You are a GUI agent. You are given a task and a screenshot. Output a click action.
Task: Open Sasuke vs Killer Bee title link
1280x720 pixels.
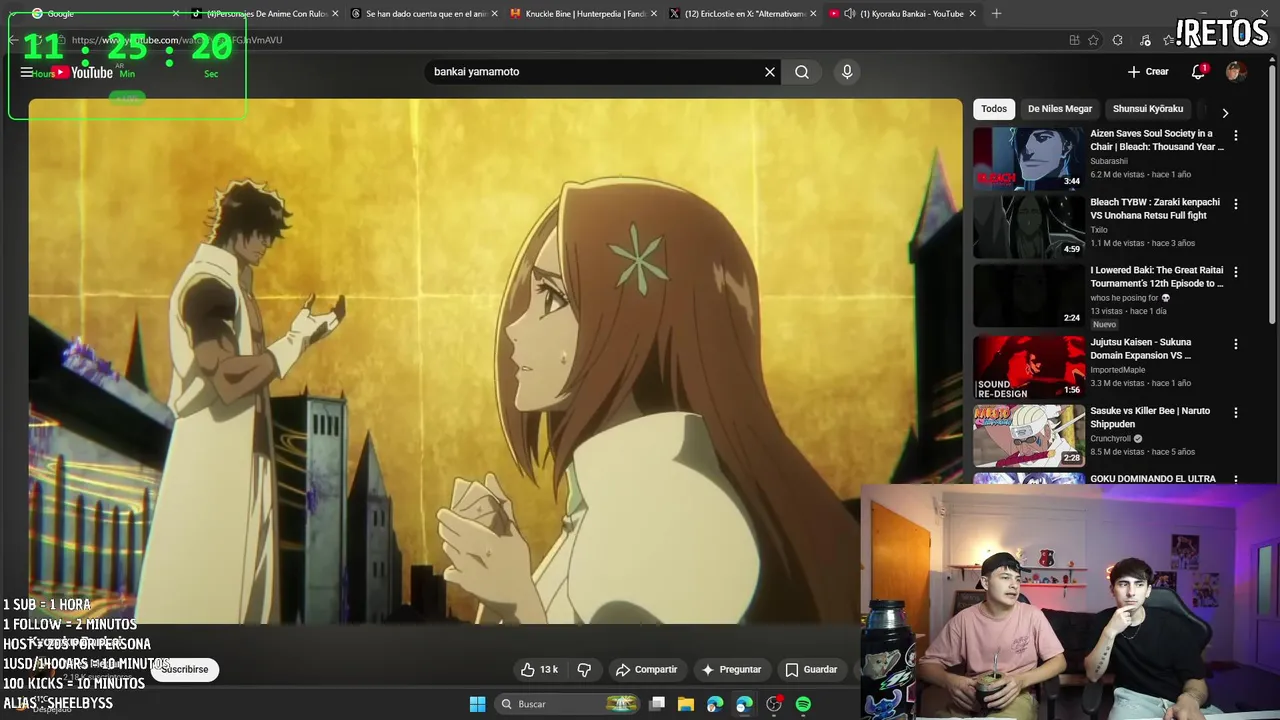pos(1150,417)
